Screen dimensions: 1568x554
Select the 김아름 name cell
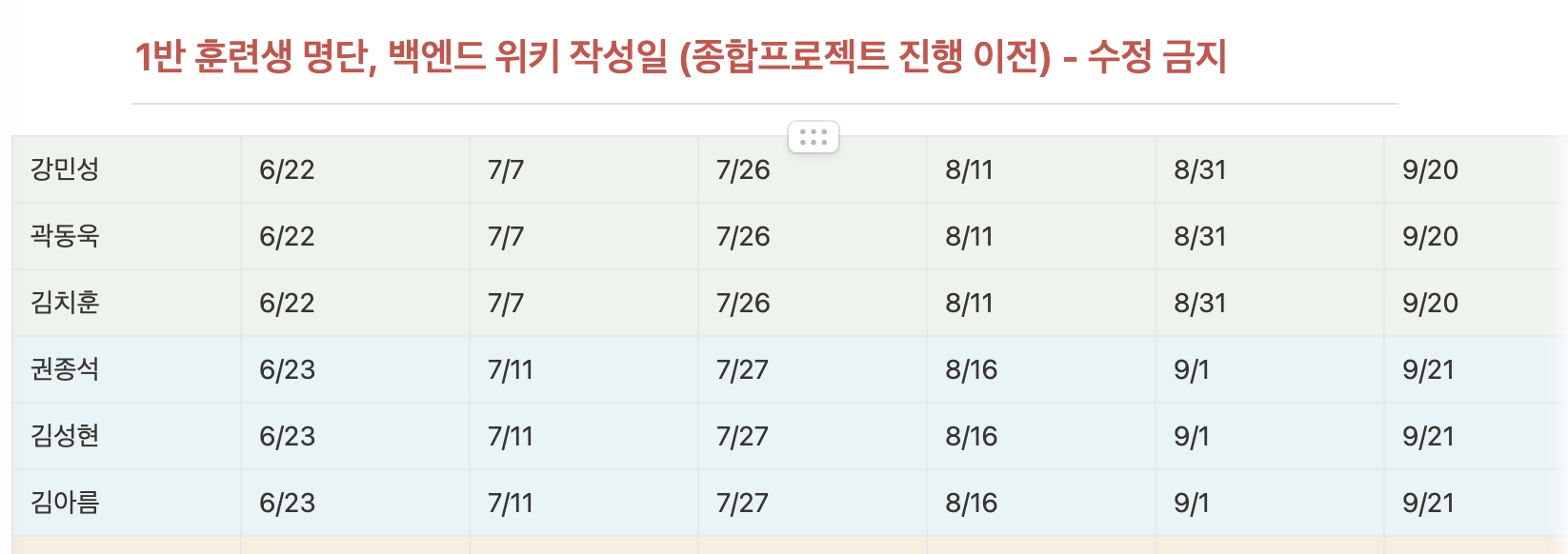coord(127,503)
